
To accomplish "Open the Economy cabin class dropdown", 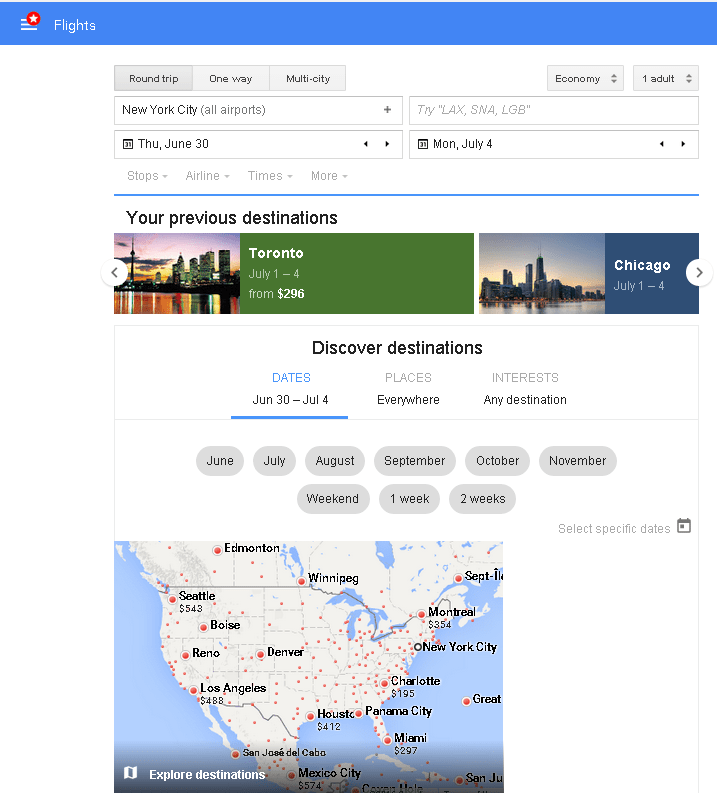I will 585,78.
